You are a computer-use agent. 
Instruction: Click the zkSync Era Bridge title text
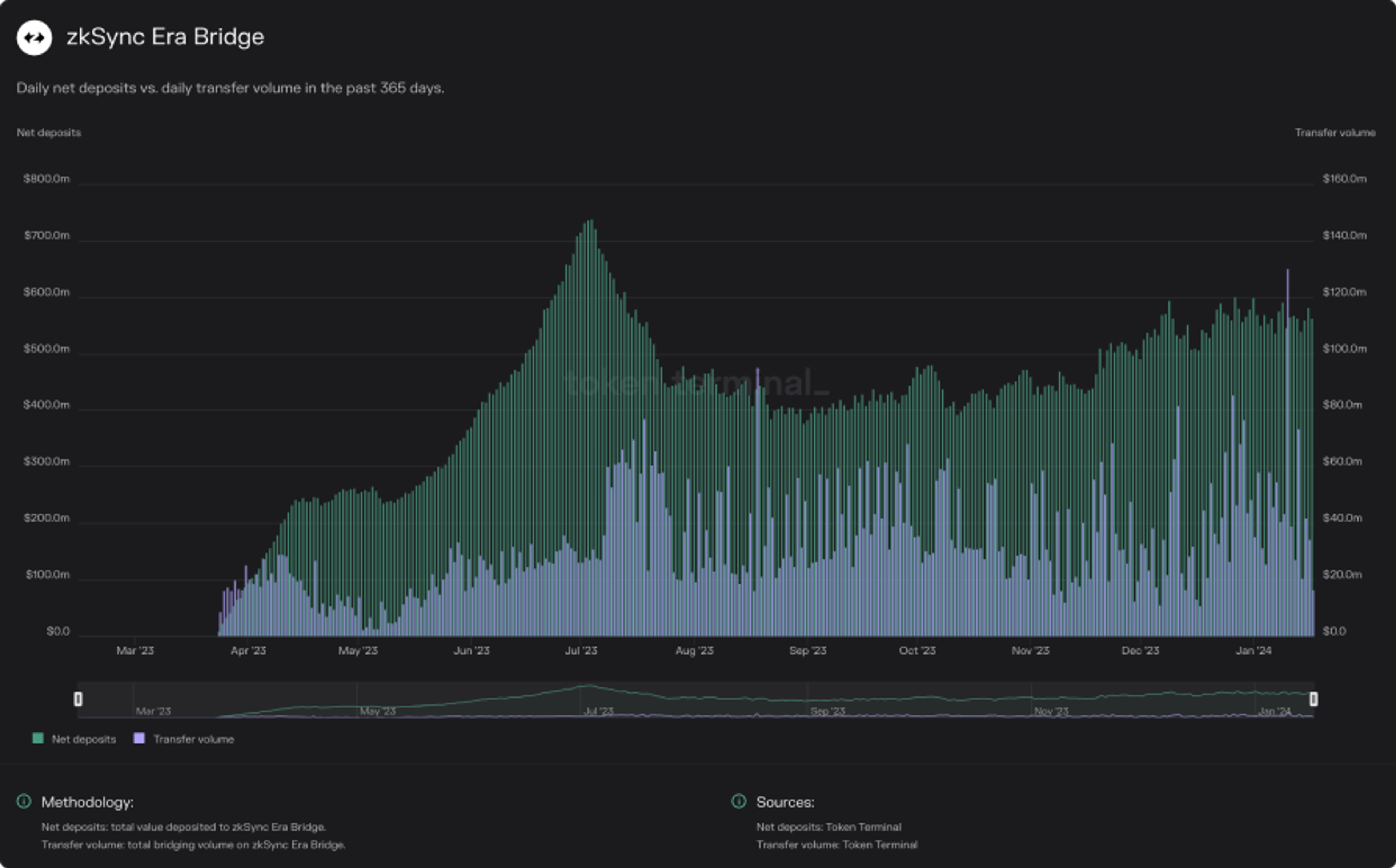(165, 37)
